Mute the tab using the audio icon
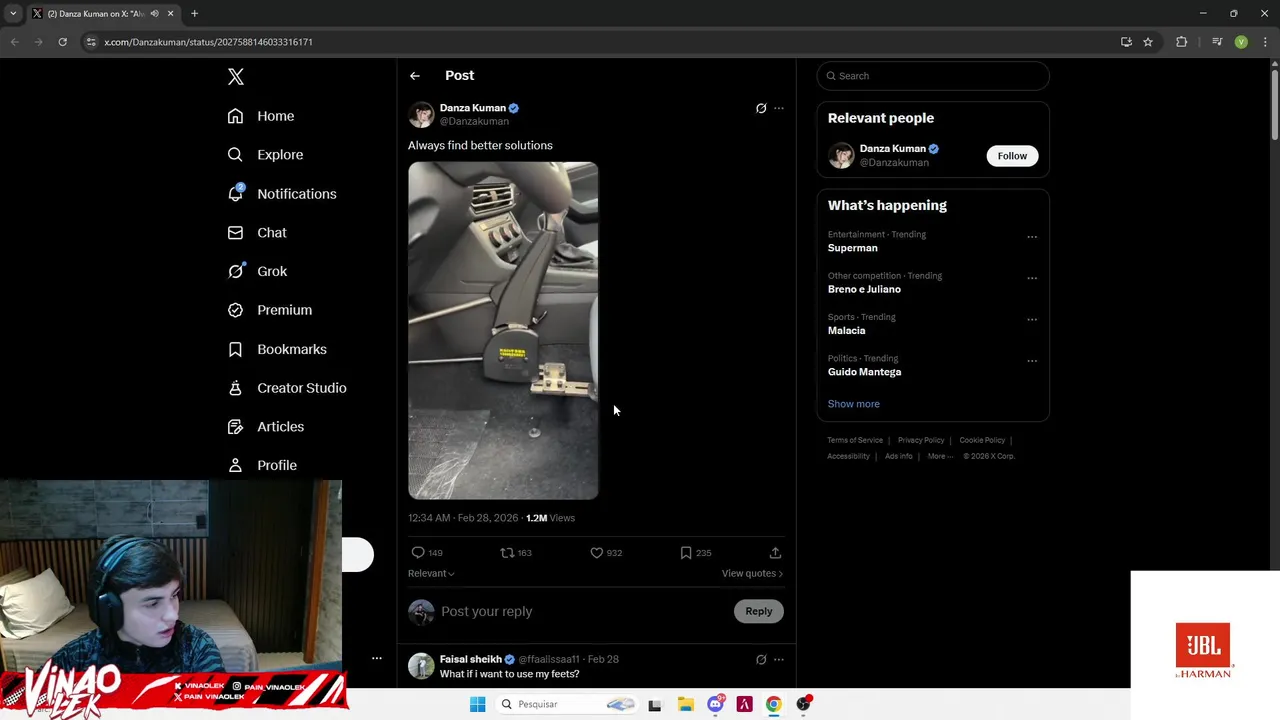The width and height of the screenshot is (1280, 720). [x=154, y=14]
